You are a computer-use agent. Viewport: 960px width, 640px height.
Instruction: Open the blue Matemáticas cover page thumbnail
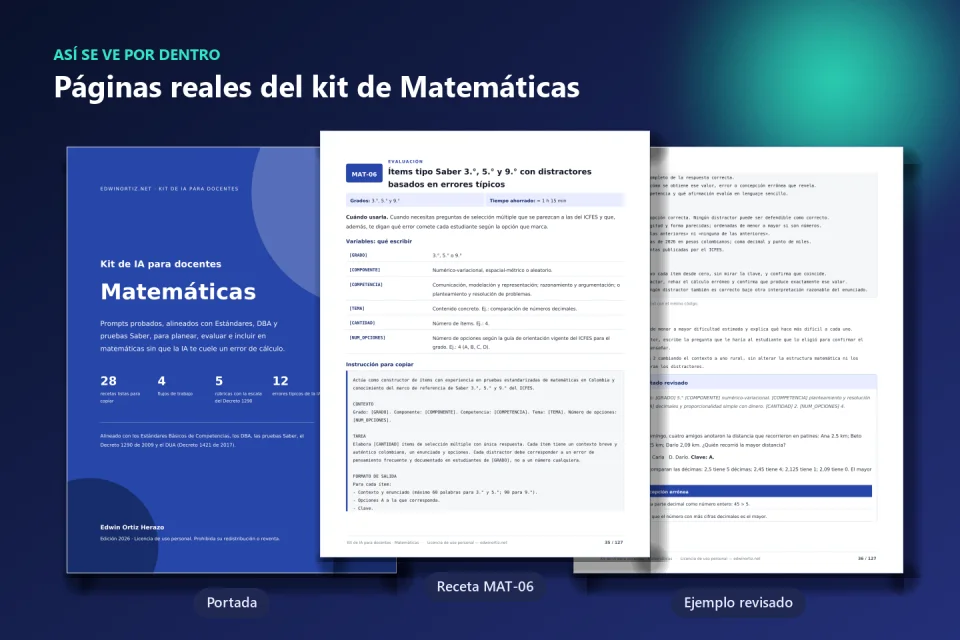(193, 360)
